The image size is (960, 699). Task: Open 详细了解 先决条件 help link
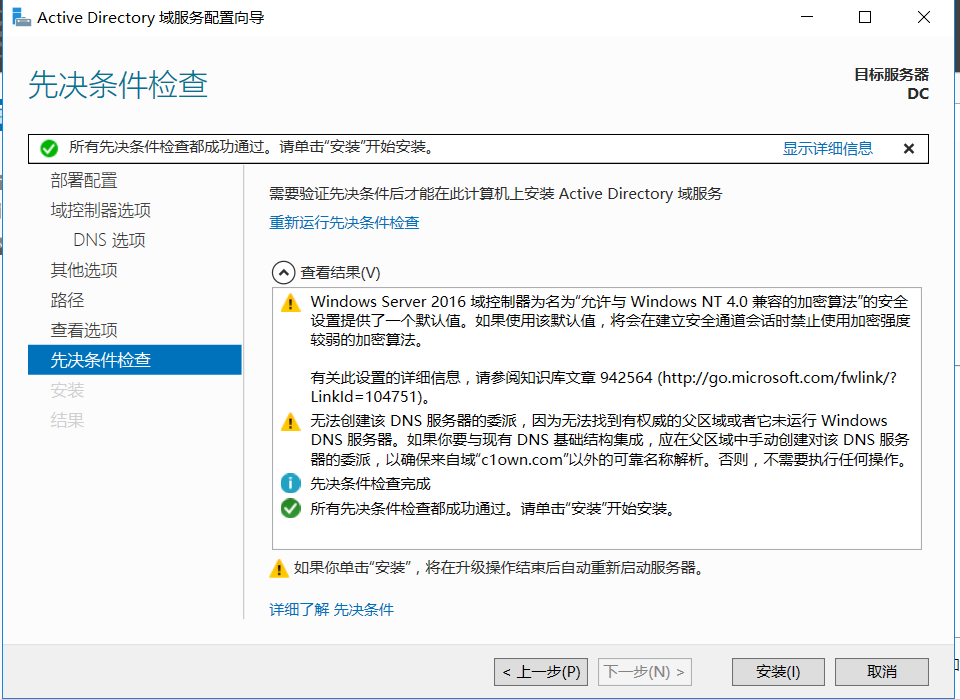[x=331, y=609]
